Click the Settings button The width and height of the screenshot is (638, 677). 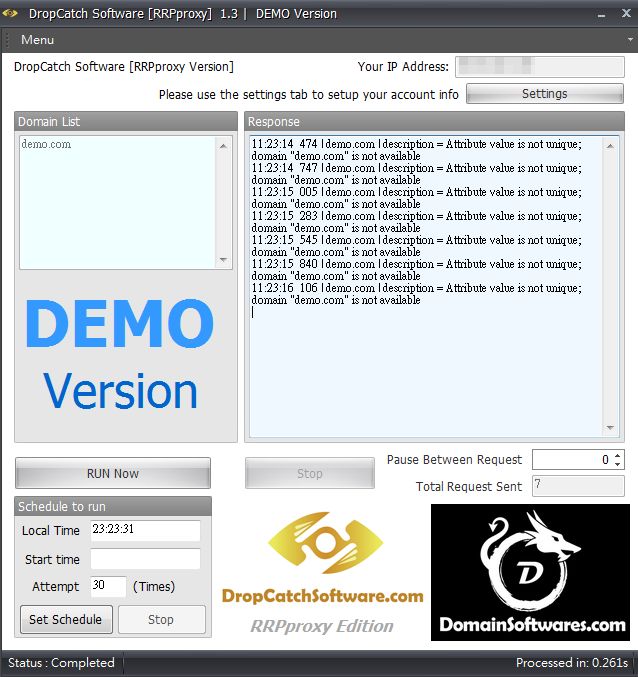(x=544, y=94)
